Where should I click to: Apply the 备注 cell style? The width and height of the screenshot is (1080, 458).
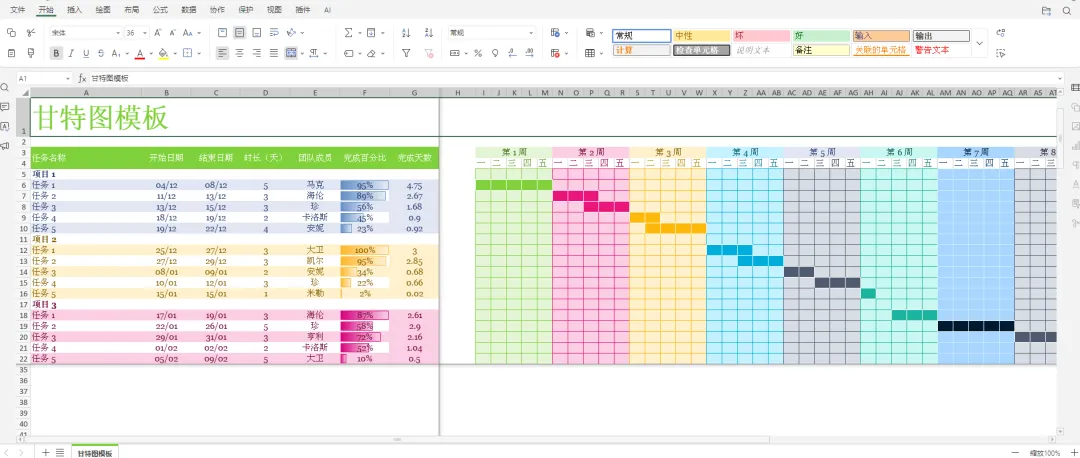821,50
